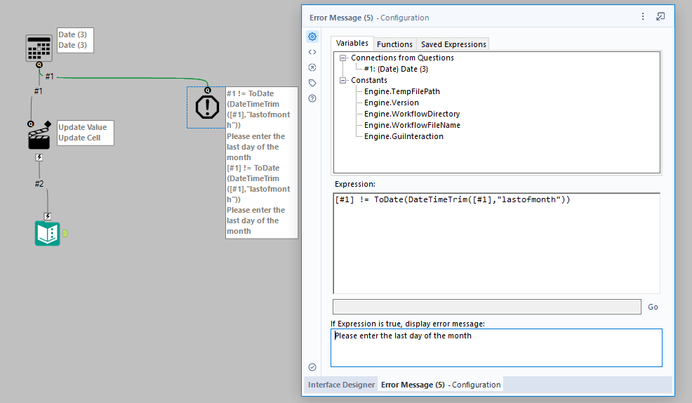The width and height of the screenshot is (692, 403).
Task: Click the 'Constants' tree label
Action: (369, 80)
